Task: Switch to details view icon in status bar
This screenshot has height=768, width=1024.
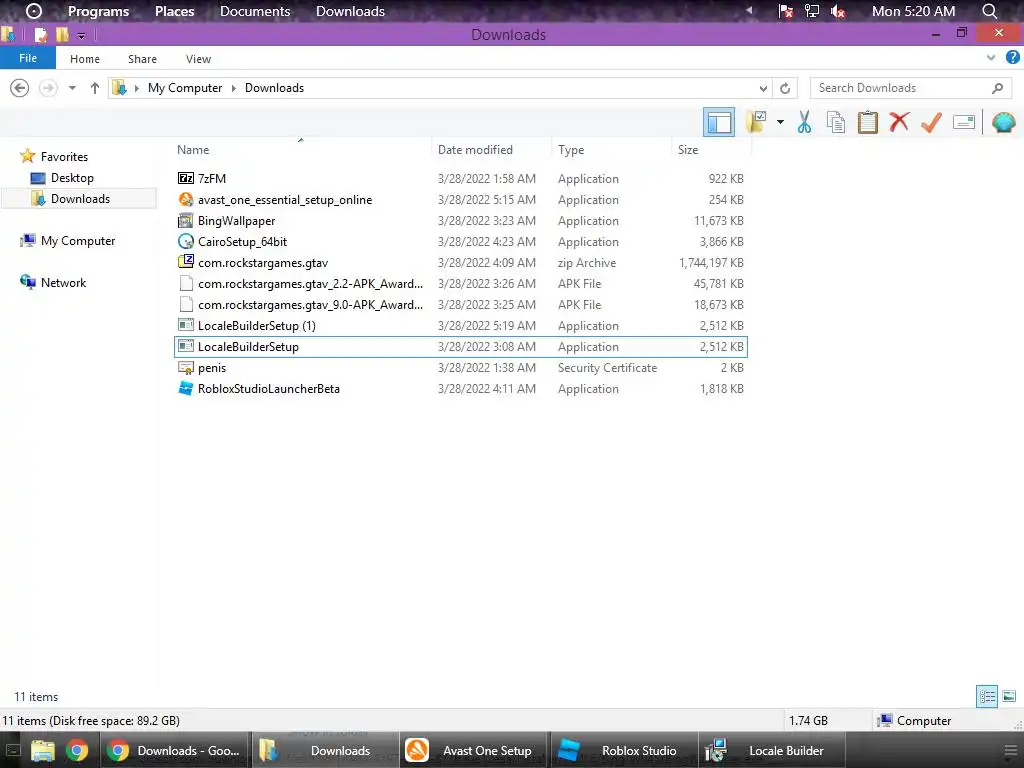Action: click(x=987, y=696)
